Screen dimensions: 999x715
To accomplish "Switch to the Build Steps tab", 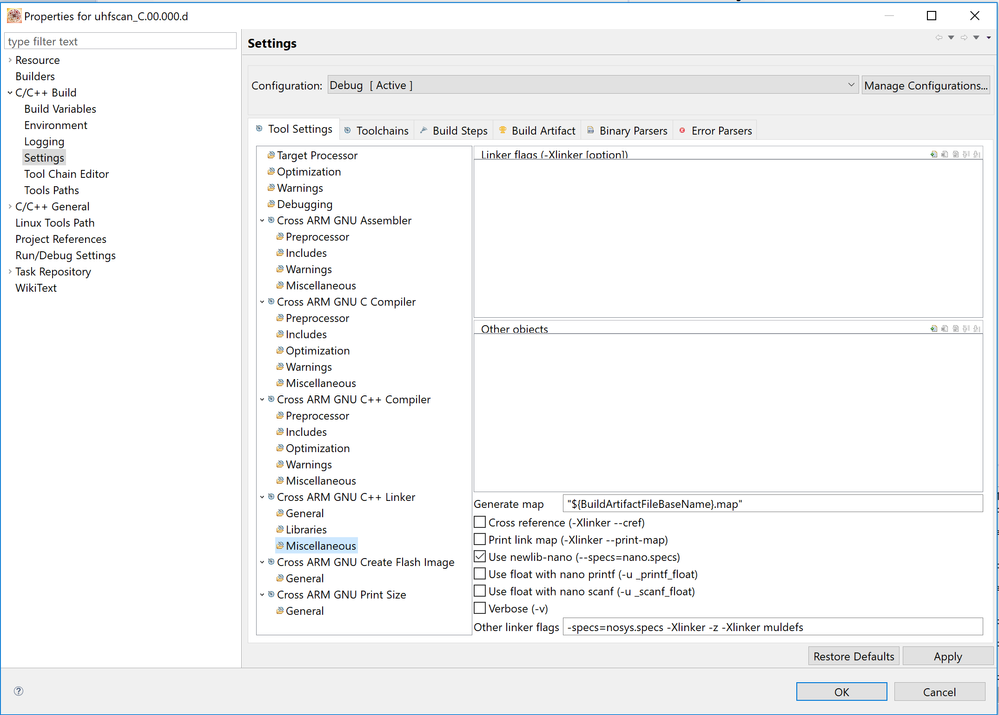I will coord(453,130).
